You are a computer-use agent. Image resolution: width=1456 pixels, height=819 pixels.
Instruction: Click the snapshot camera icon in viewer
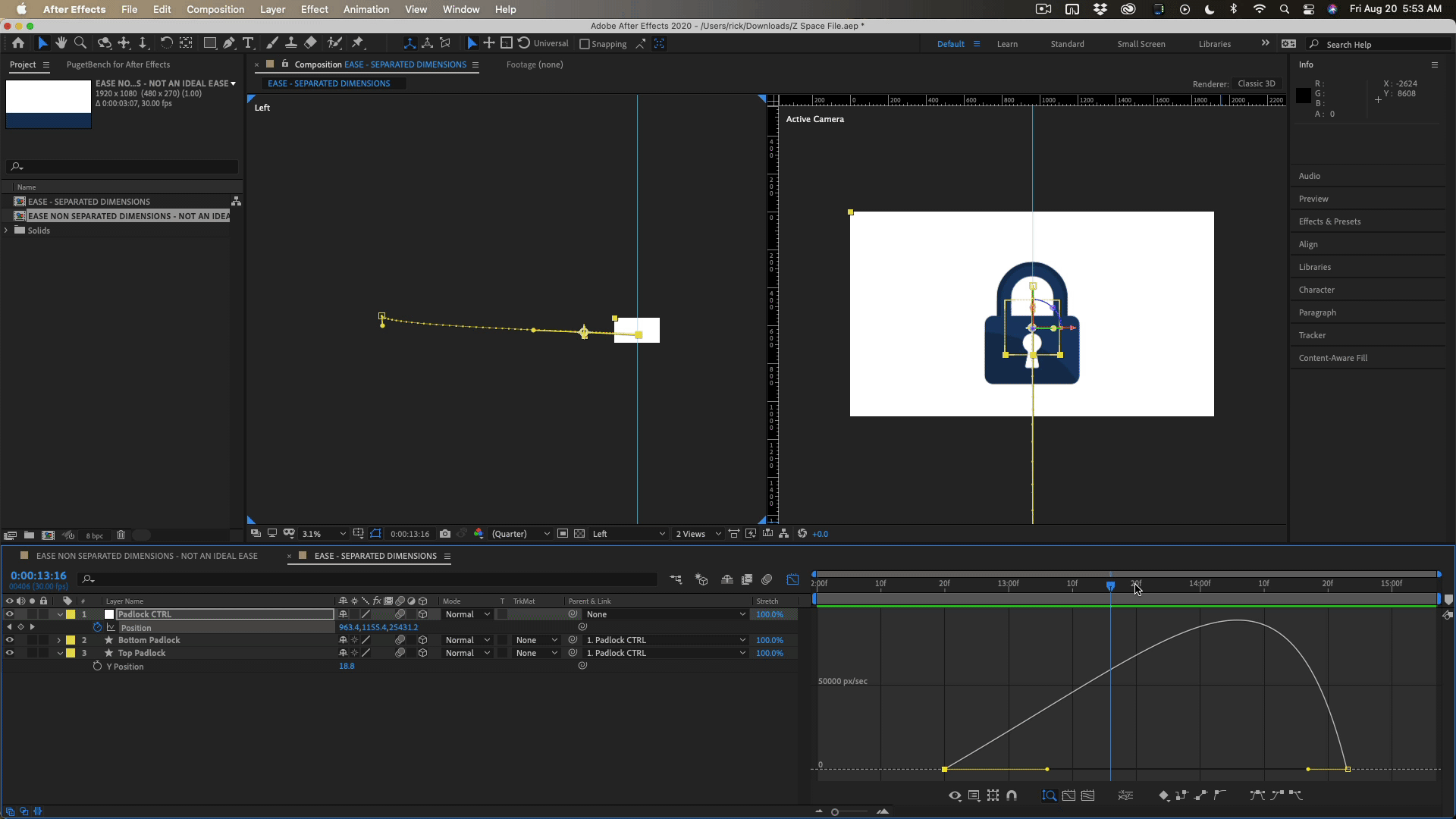[445, 534]
